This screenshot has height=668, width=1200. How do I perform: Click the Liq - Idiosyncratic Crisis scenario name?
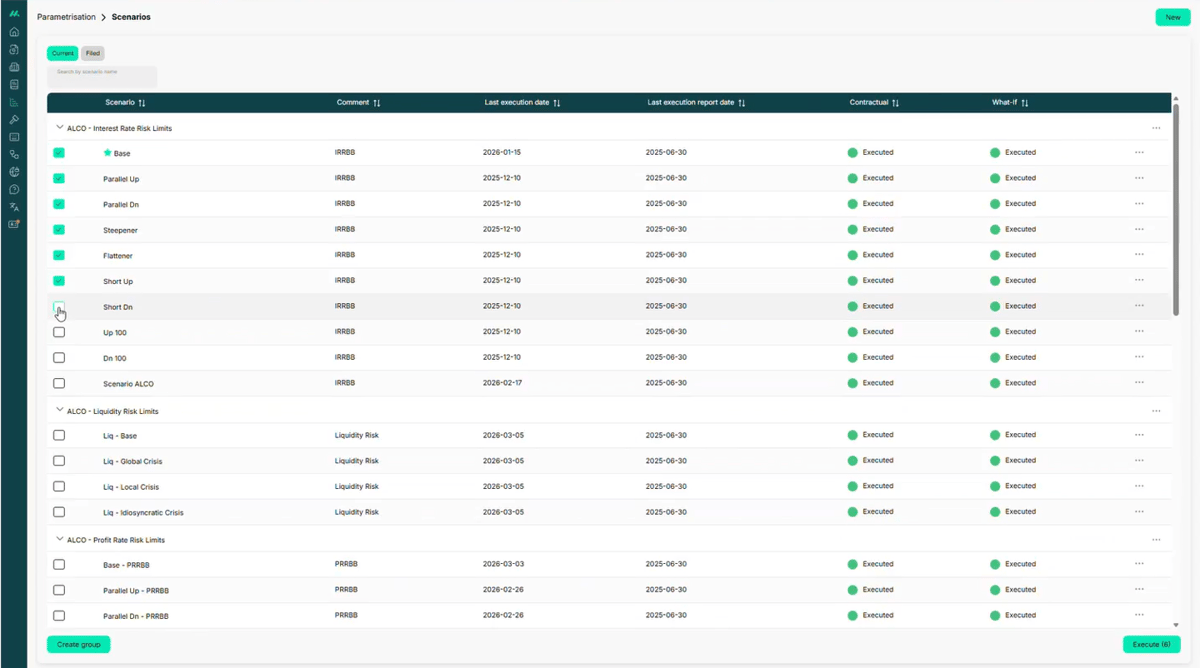pyautogui.click(x=143, y=513)
